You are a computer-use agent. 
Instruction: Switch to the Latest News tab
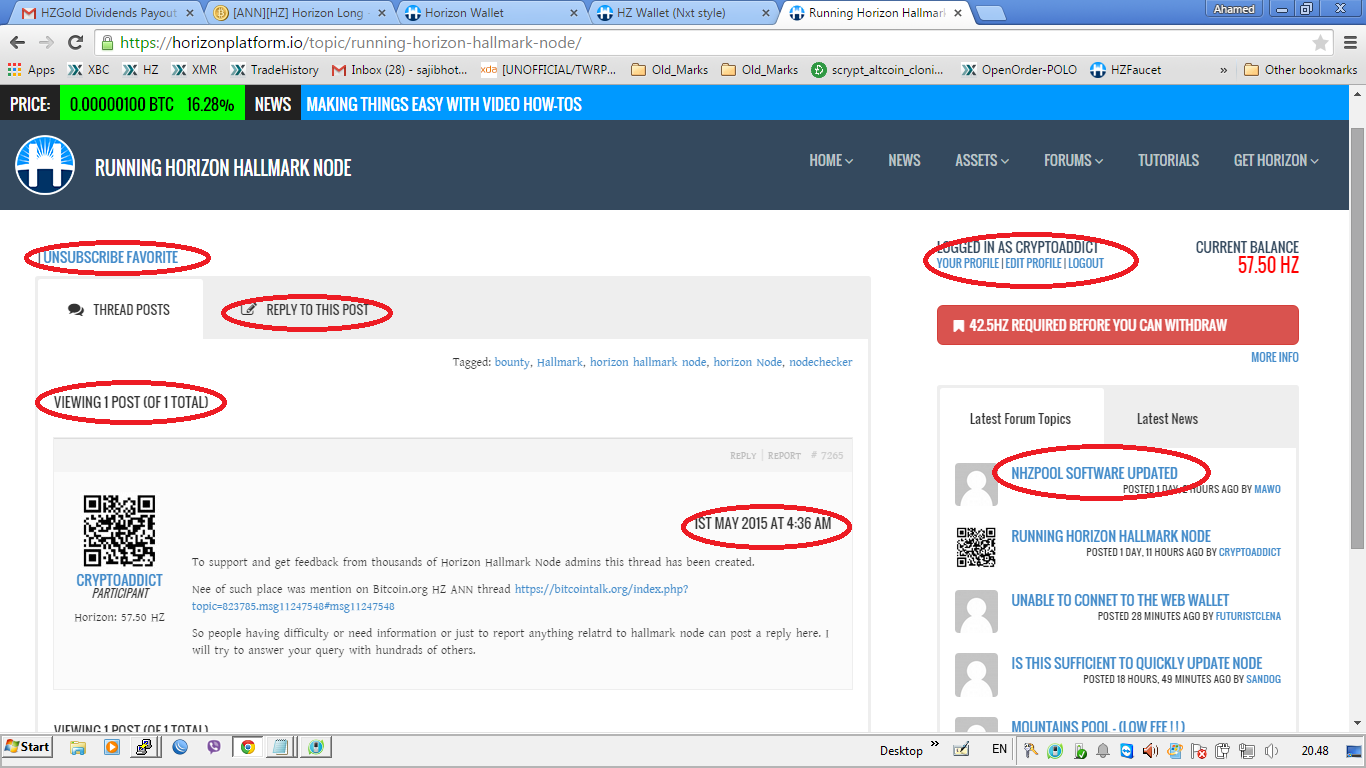pyautogui.click(x=1167, y=418)
